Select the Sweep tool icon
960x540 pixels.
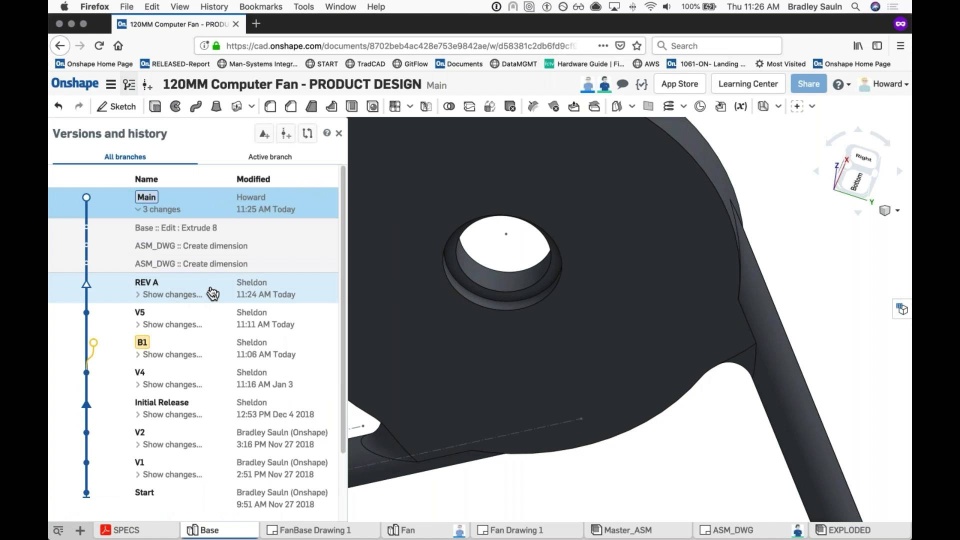pyautogui.click(x=196, y=107)
